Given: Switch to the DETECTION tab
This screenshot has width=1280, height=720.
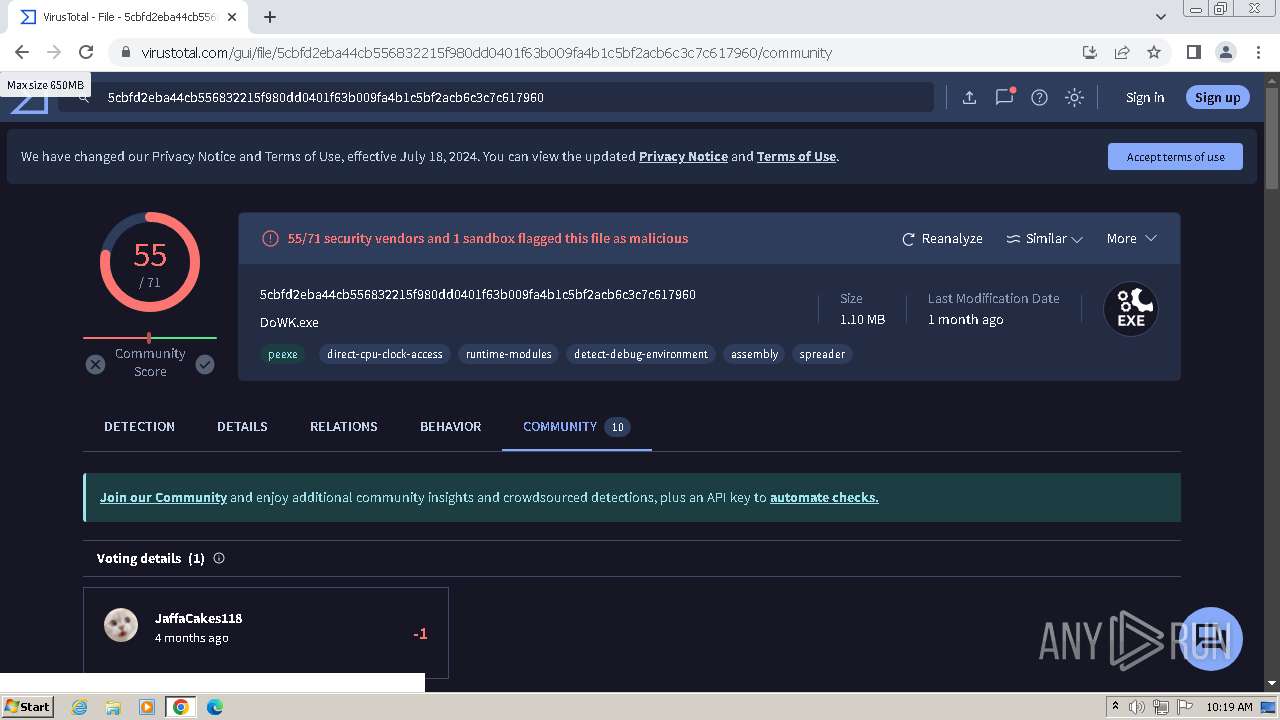Looking at the screenshot, I should click(x=139, y=426).
